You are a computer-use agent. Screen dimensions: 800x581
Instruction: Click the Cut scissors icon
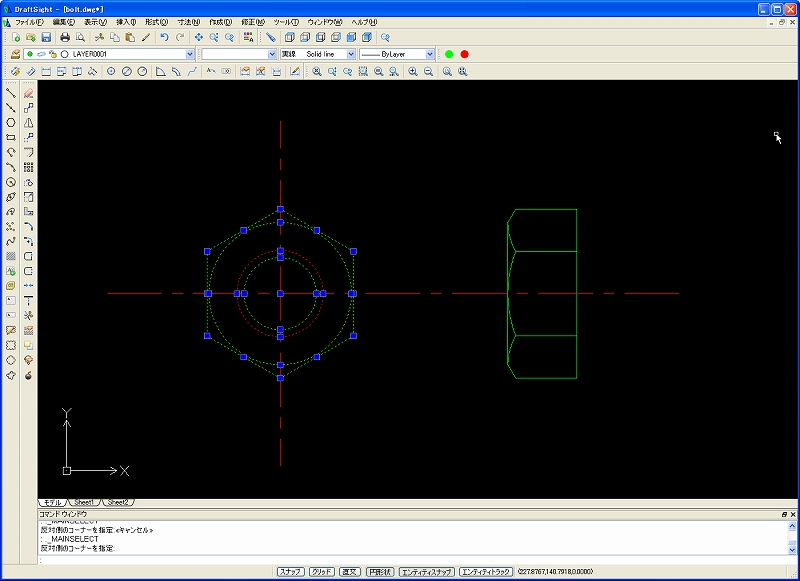[99, 37]
